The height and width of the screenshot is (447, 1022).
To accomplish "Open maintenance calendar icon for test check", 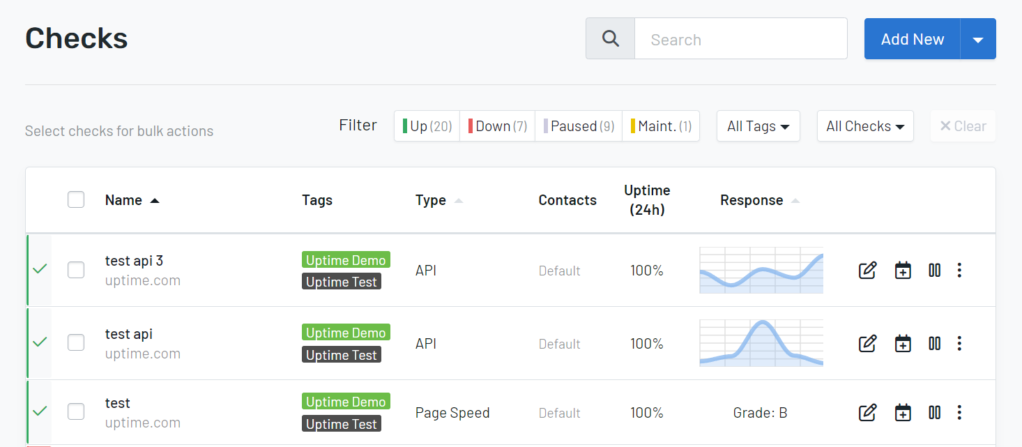I will 903,412.
